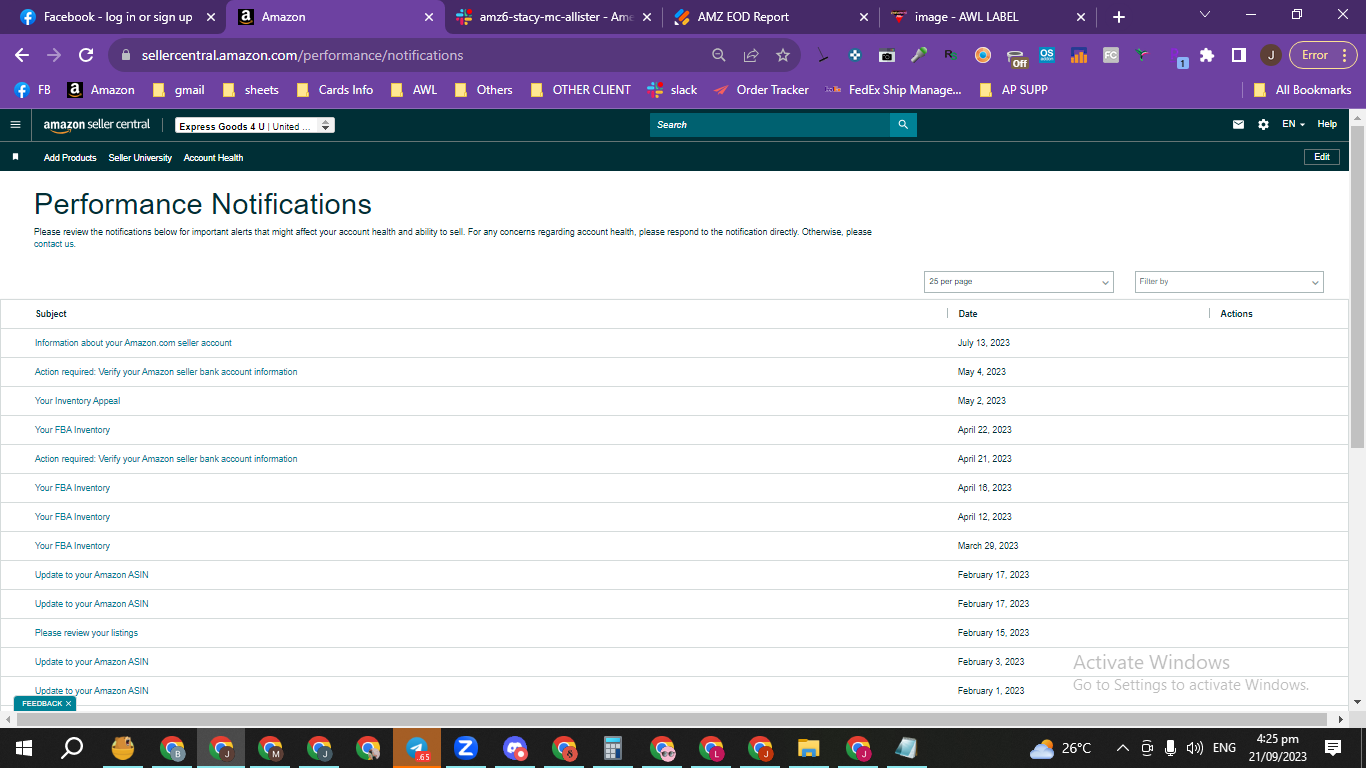Toggle the Chrome side panel icon
This screenshot has width=1366, height=768.
[1238, 55]
